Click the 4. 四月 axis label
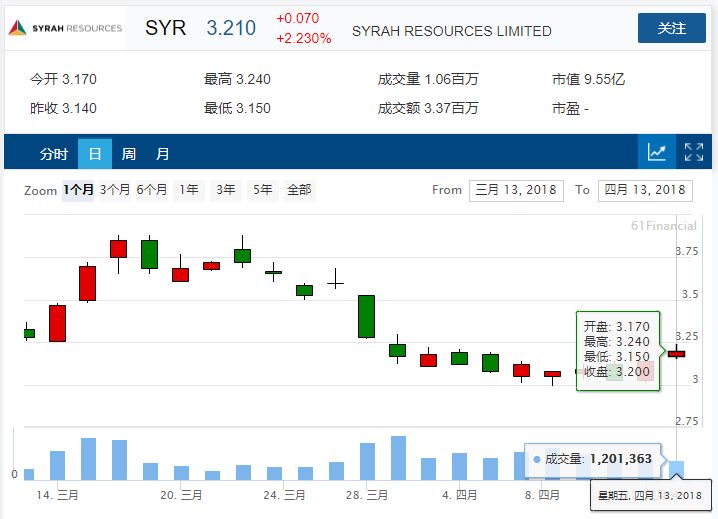The image size is (718, 519). pos(460,495)
